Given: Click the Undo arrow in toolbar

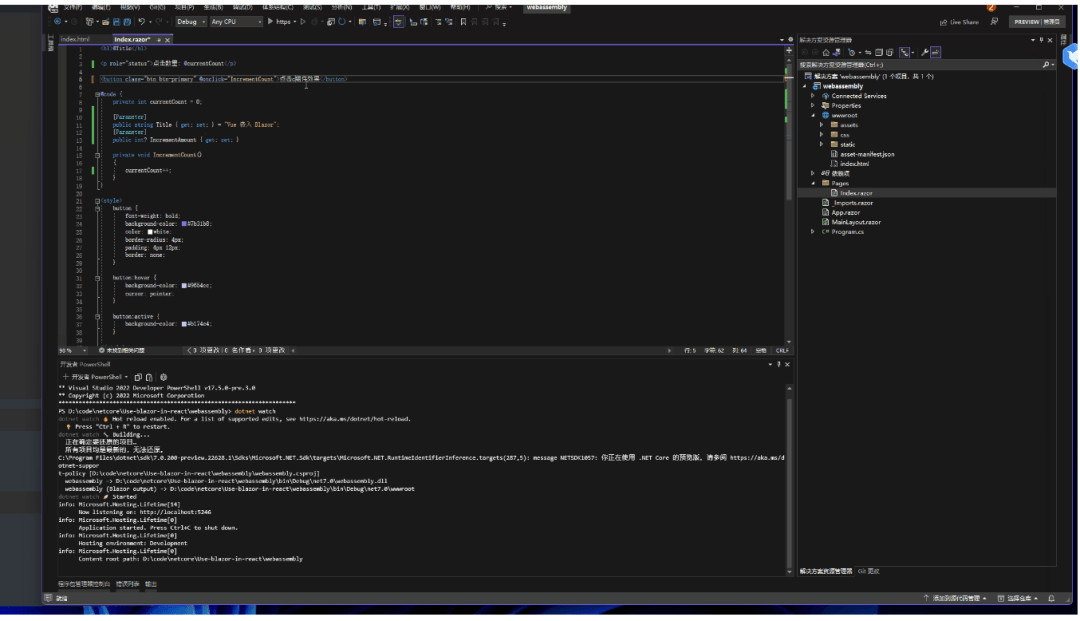Looking at the screenshot, I should [x=143, y=21].
